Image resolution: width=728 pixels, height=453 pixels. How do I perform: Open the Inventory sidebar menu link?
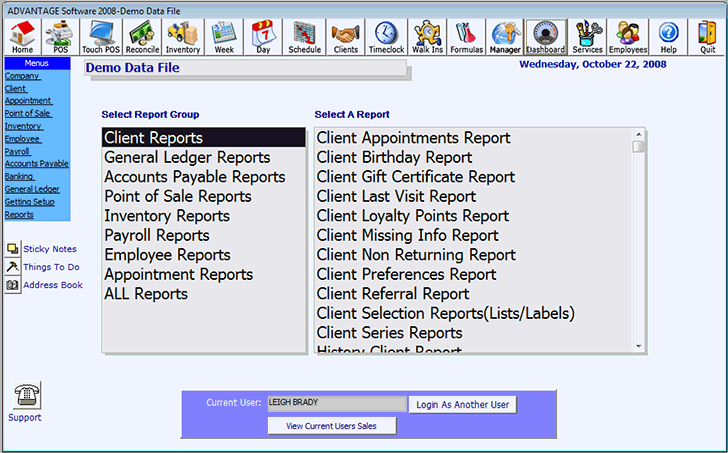tap(24, 126)
